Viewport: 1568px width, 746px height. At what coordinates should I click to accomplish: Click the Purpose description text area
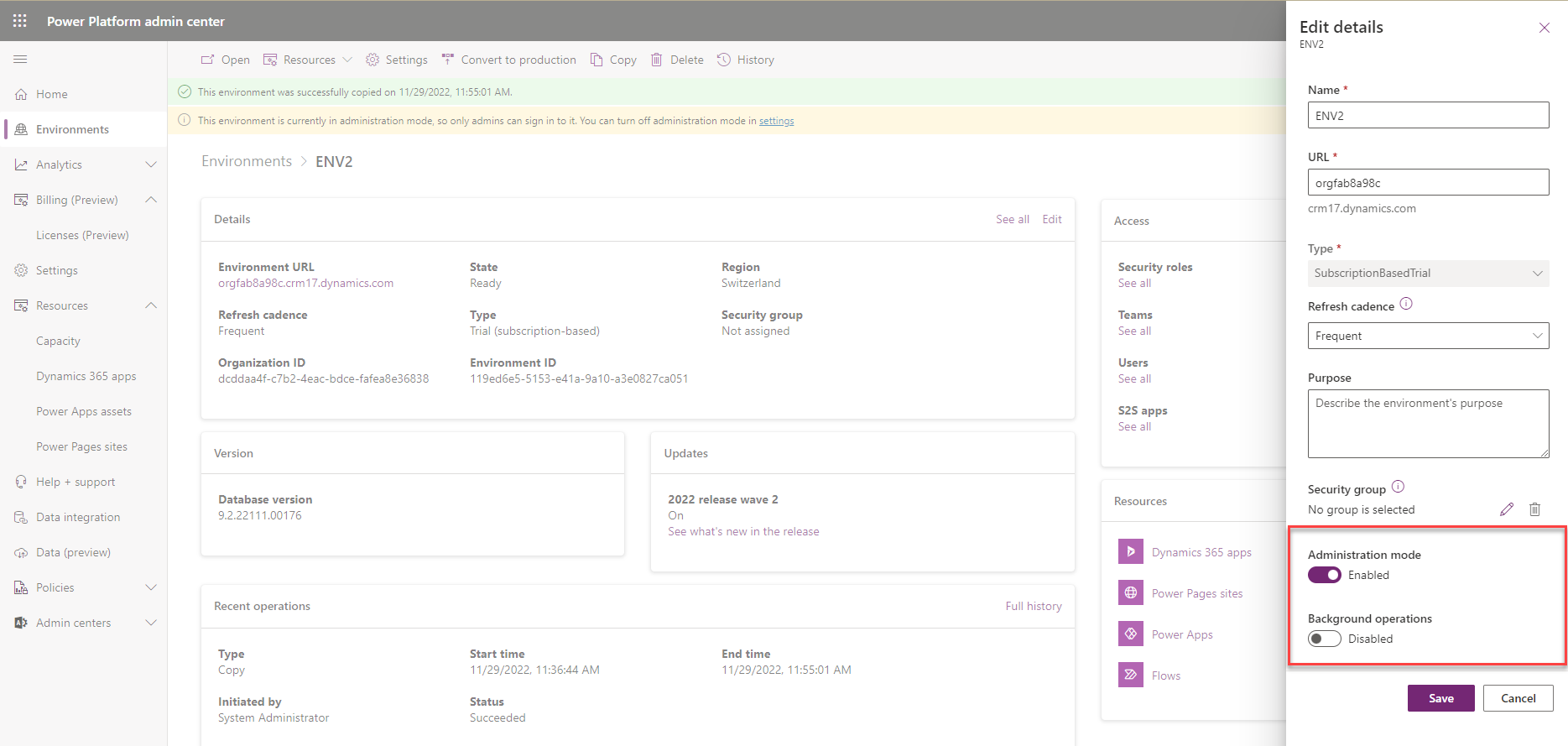tap(1428, 424)
